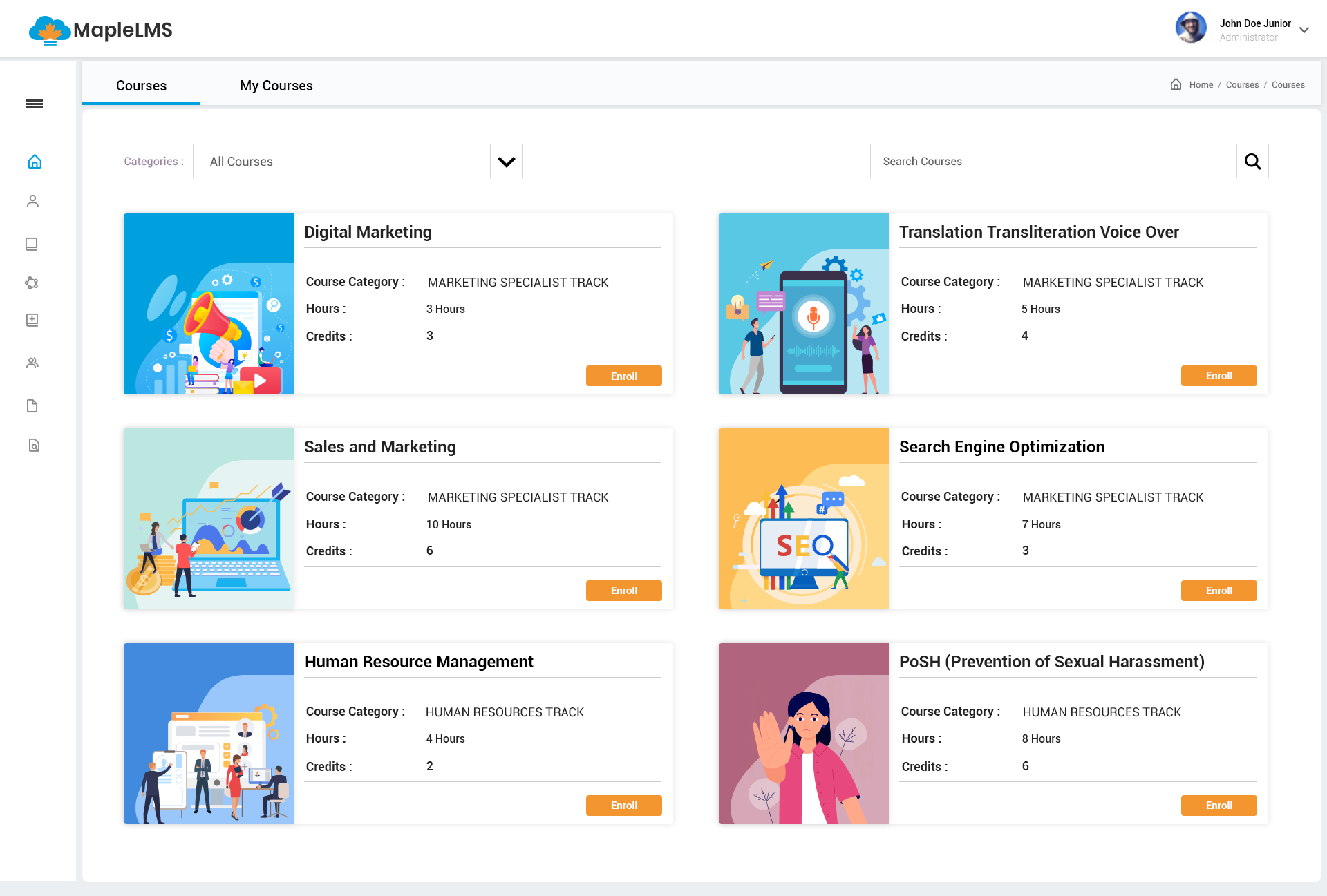This screenshot has height=896, width=1327.
Task: Select the Courses tab
Action: (x=141, y=86)
